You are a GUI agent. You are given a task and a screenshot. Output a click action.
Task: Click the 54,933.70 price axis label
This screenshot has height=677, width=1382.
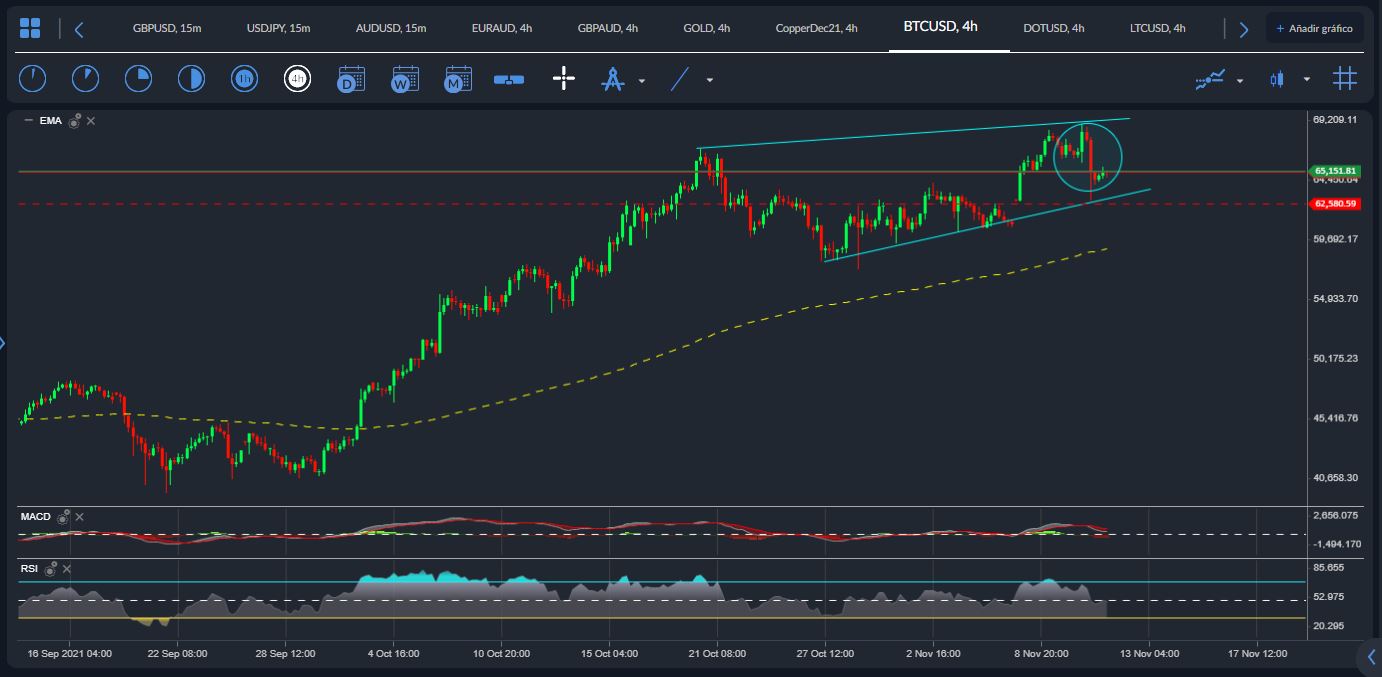[x=1335, y=299]
